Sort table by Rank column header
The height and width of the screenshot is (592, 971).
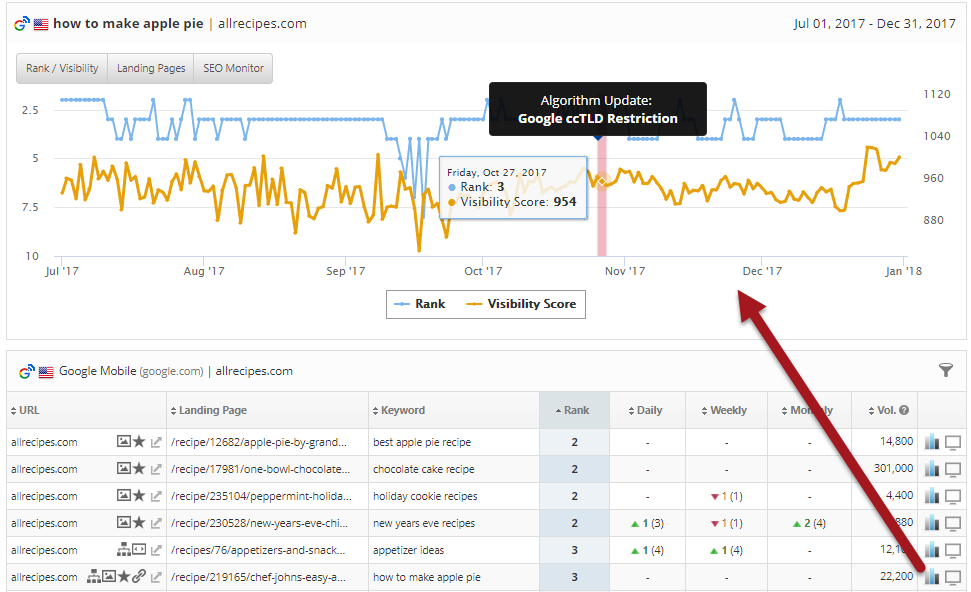pos(573,410)
